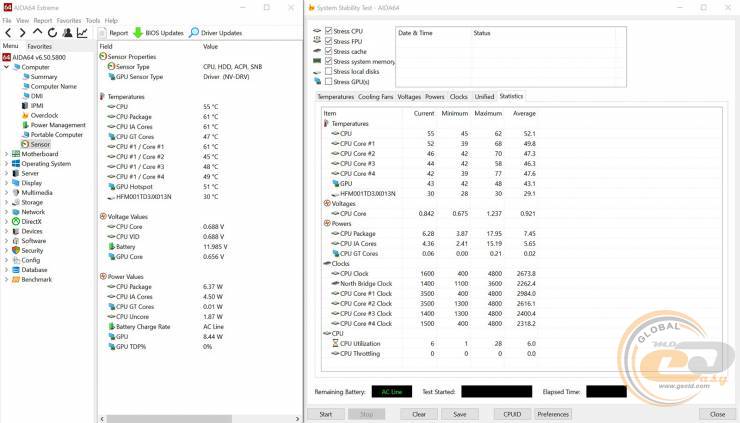The width and height of the screenshot is (740, 423).
Task: Switch to the Cooling Fans tab
Action: pos(375,97)
